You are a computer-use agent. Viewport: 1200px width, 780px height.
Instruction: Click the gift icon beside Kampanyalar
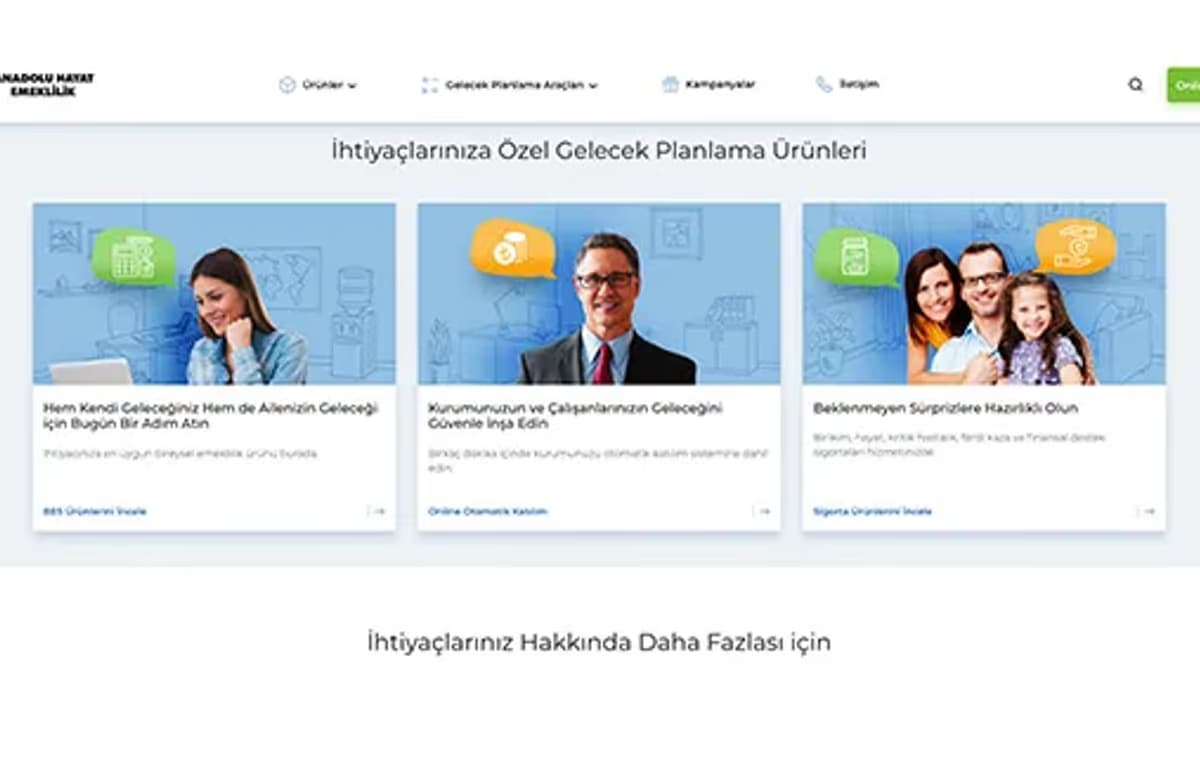coord(671,84)
